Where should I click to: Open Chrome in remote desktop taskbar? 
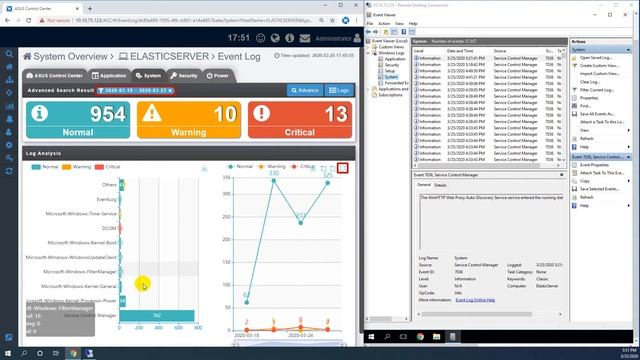click(x=420, y=337)
